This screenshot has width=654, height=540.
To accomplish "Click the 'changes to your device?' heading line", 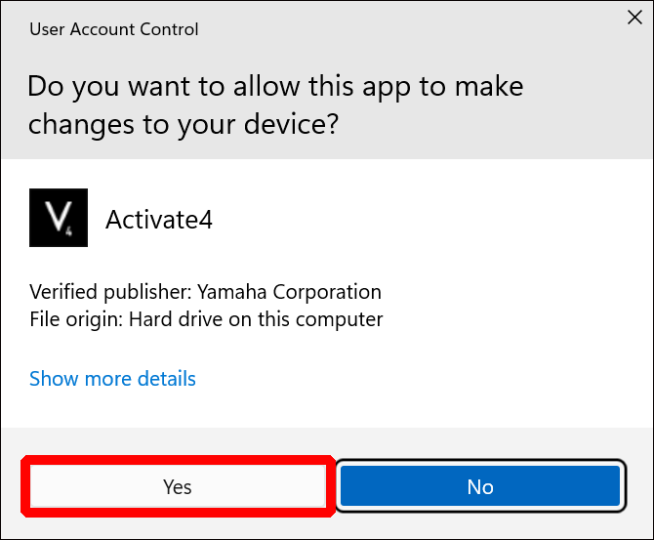I will click(183, 124).
